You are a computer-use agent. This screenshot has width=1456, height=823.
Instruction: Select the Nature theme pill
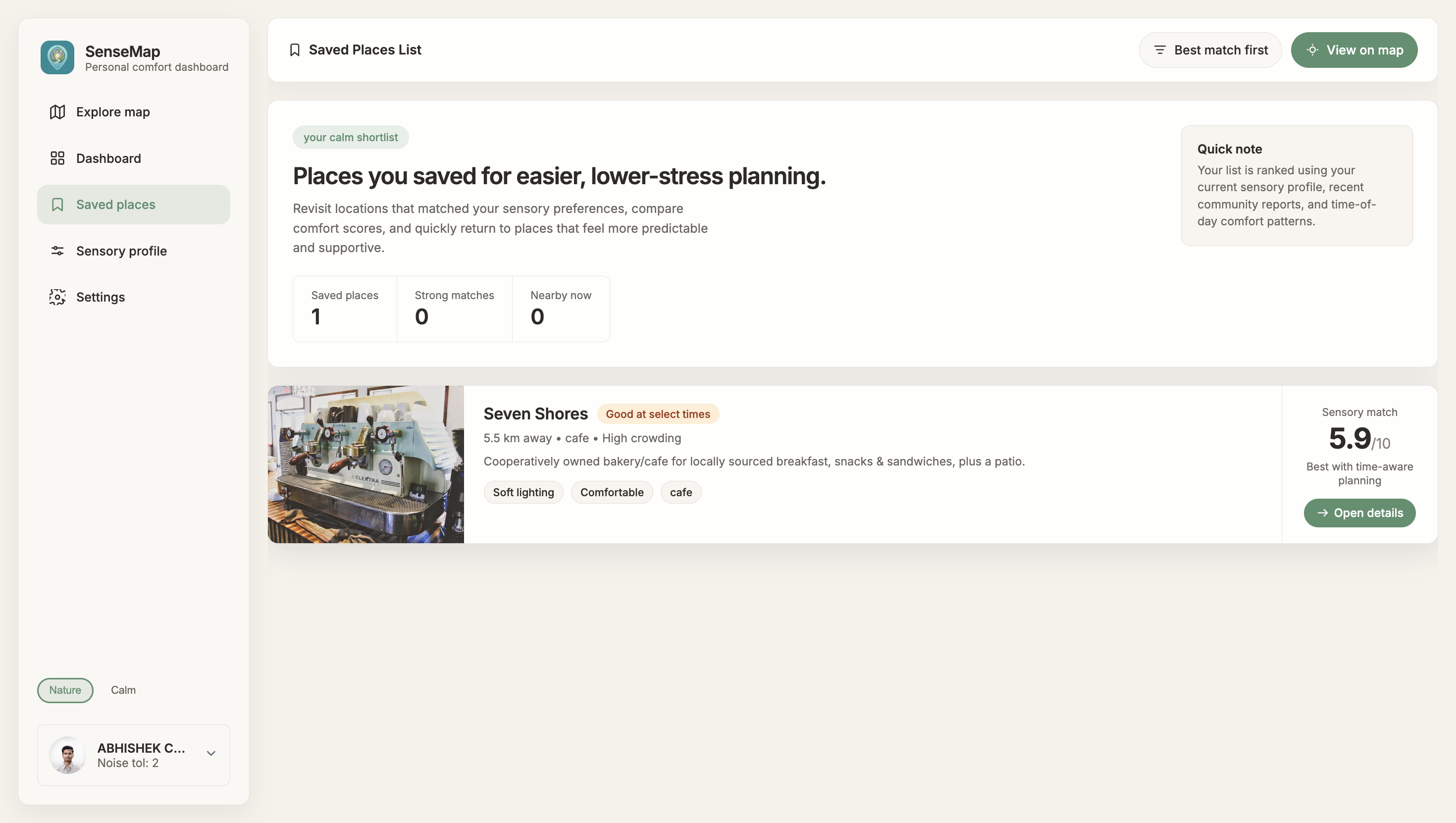point(65,690)
